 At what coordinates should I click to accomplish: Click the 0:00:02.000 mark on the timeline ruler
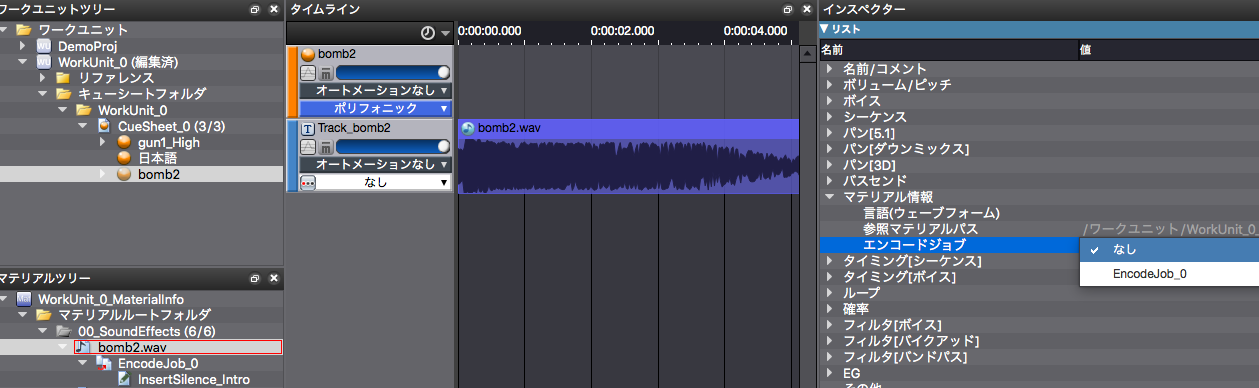click(x=622, y=31)
